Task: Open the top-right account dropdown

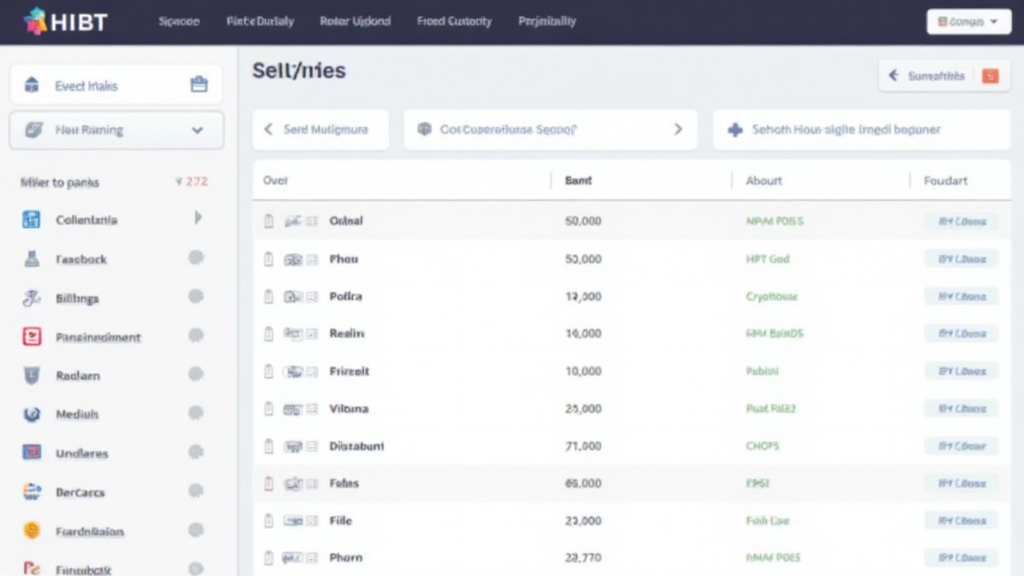Action: click(x=968, y=21)
